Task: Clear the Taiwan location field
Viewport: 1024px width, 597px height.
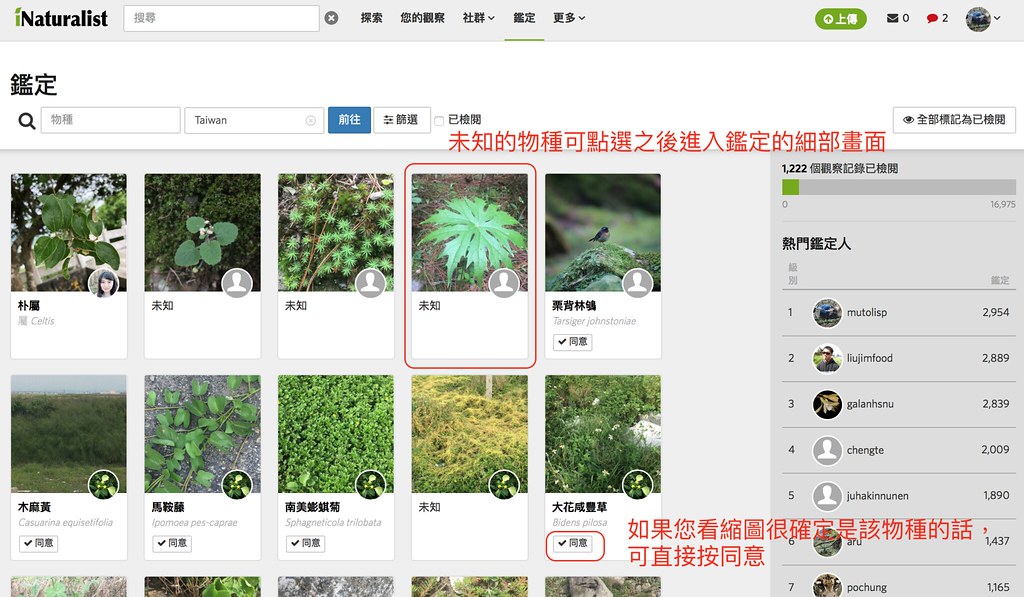Action: 311,120
